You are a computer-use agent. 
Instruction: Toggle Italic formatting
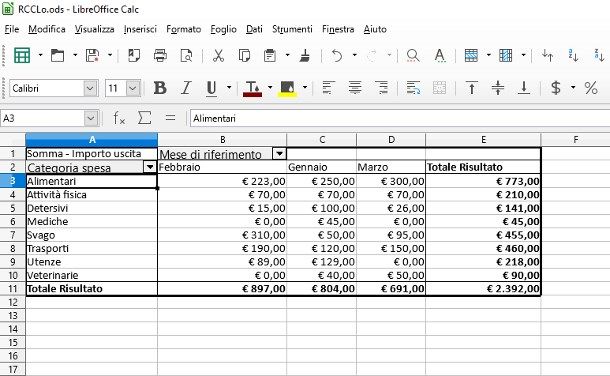coord(186,88)
